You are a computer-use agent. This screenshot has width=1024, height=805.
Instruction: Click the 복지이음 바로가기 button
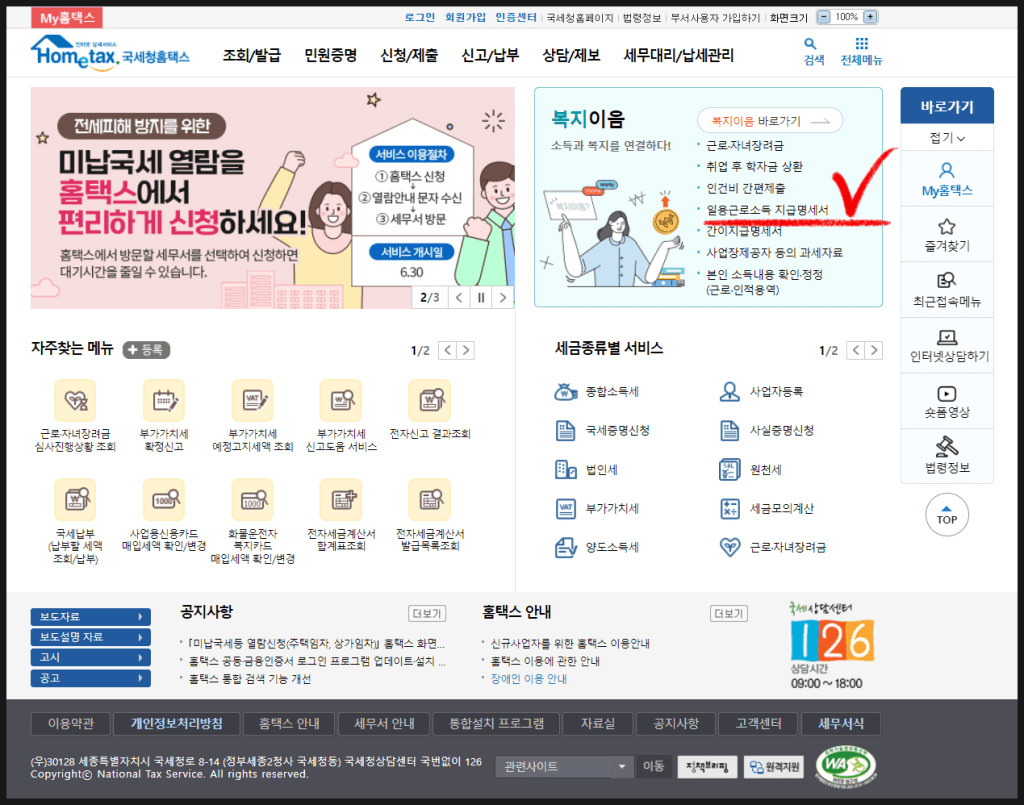[x=770, y=121]
